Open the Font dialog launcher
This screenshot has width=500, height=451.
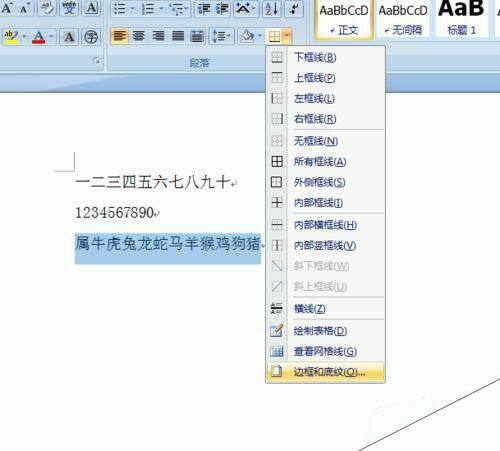click(97, 61)
